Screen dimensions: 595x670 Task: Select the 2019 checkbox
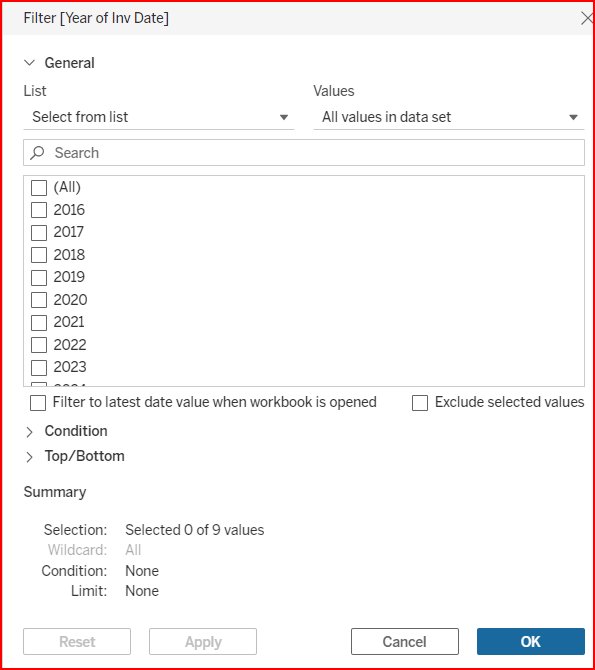point(39,278)
